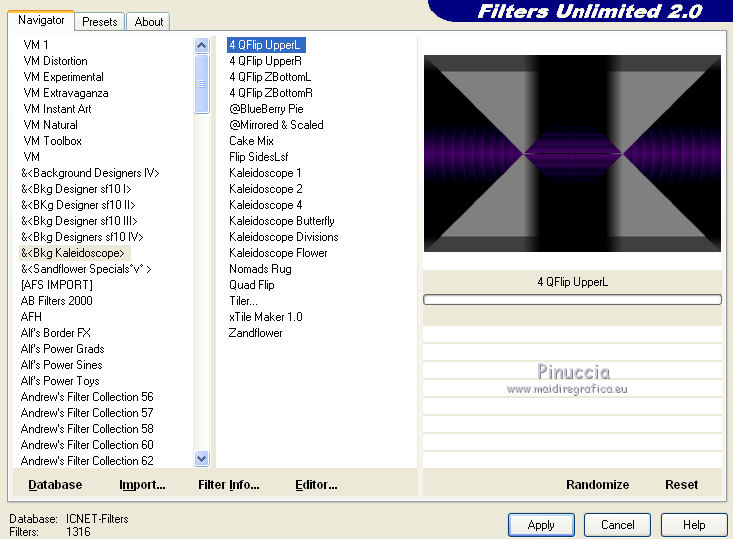Select &<Bkg Designers sf10 IV> category

point(82,237)
